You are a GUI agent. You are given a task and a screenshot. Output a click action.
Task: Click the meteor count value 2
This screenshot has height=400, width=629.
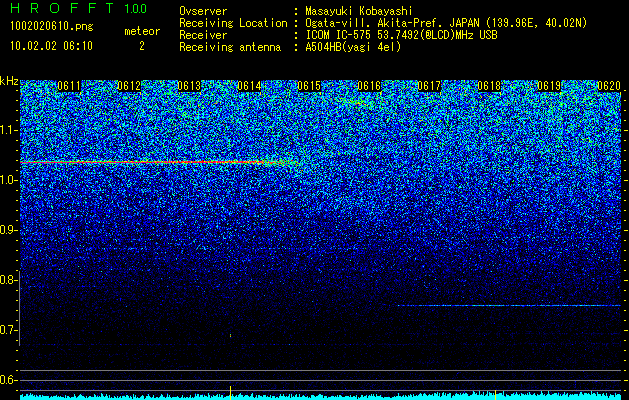(x=142, y=46)
